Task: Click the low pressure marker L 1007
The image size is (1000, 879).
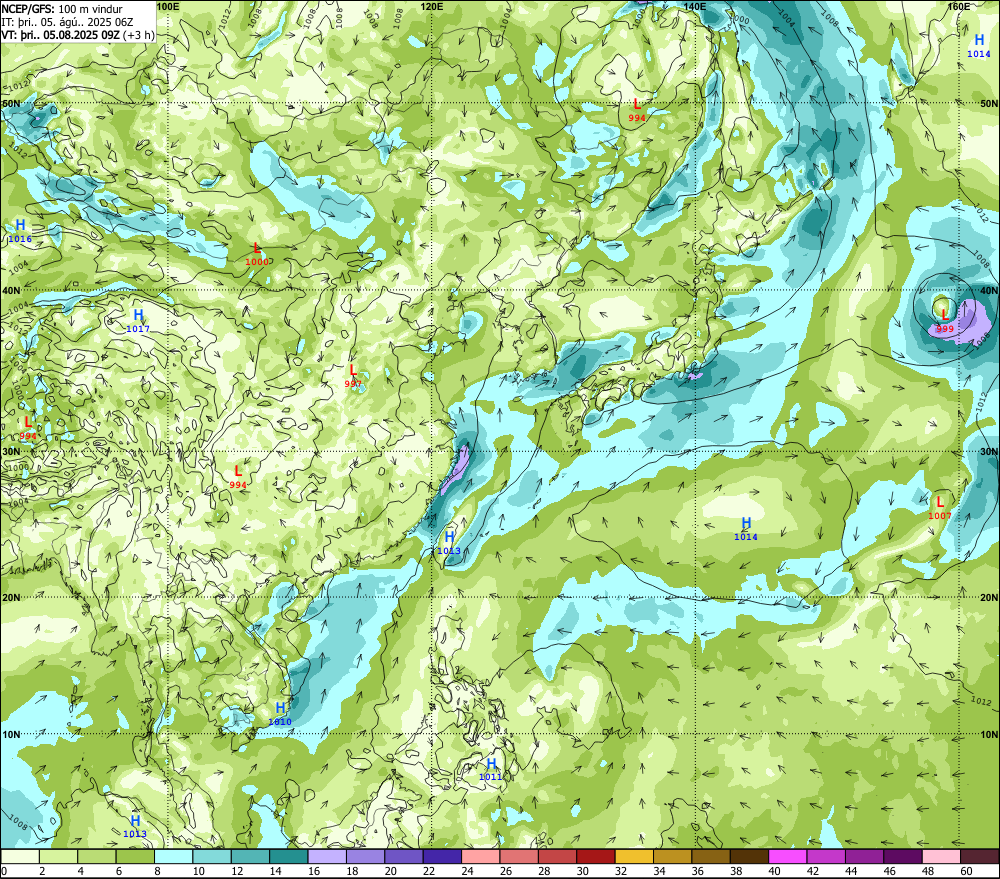Action: click(939, 508)
